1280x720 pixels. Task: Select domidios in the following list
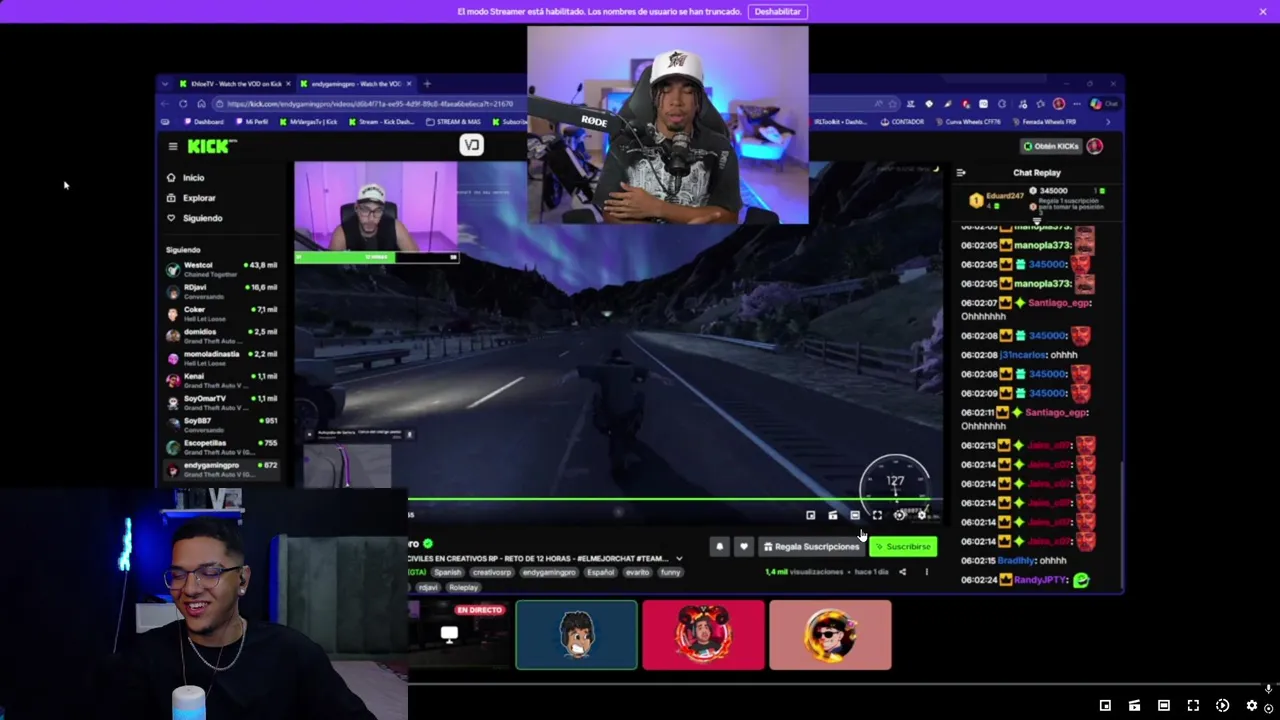[x=222, y=336]
